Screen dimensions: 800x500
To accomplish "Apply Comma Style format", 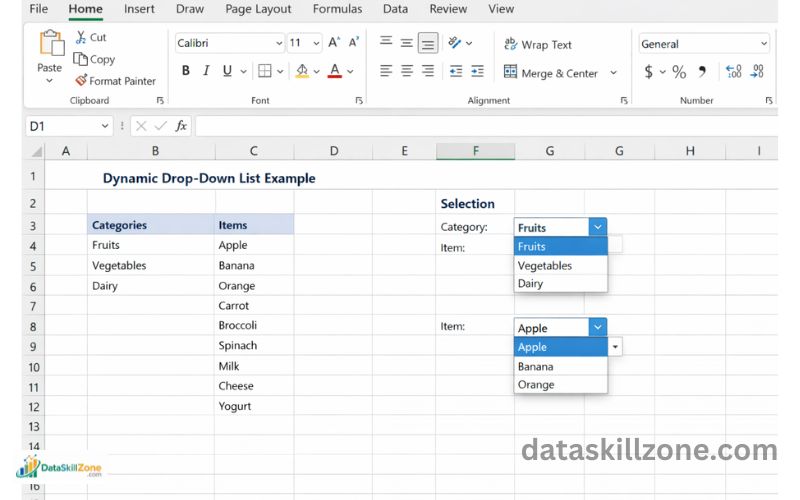I will tap(703, 71).
